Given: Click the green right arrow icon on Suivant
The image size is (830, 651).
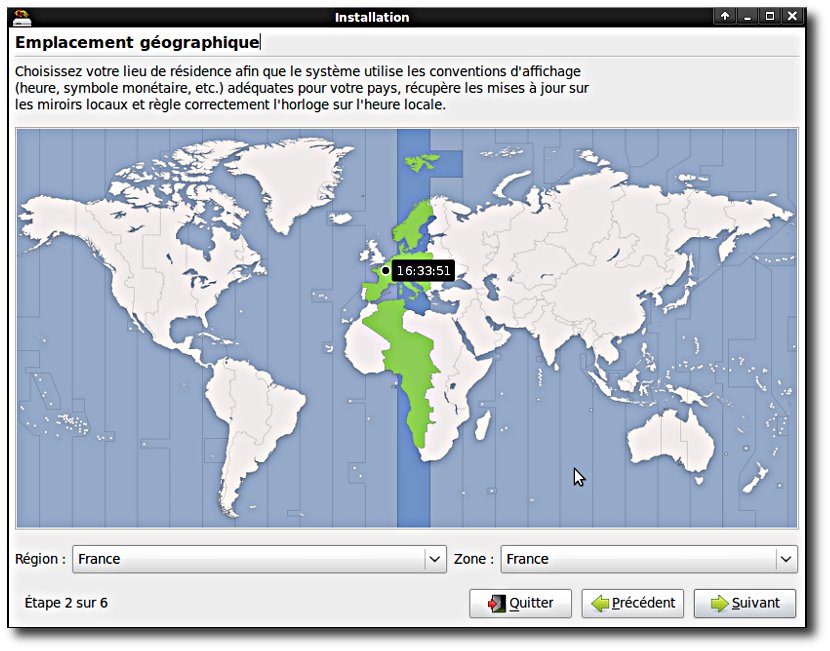Looking at the screenshot, I should tap(719, 603).
